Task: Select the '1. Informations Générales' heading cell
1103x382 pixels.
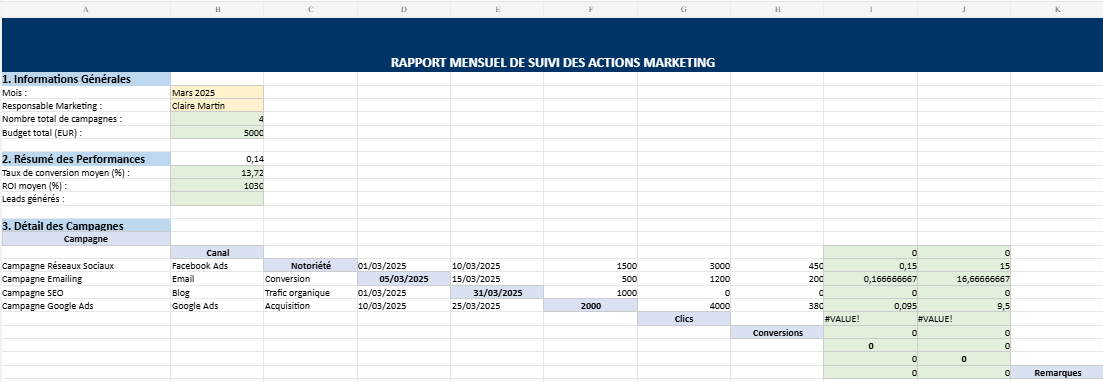Action: coord(86,79)
